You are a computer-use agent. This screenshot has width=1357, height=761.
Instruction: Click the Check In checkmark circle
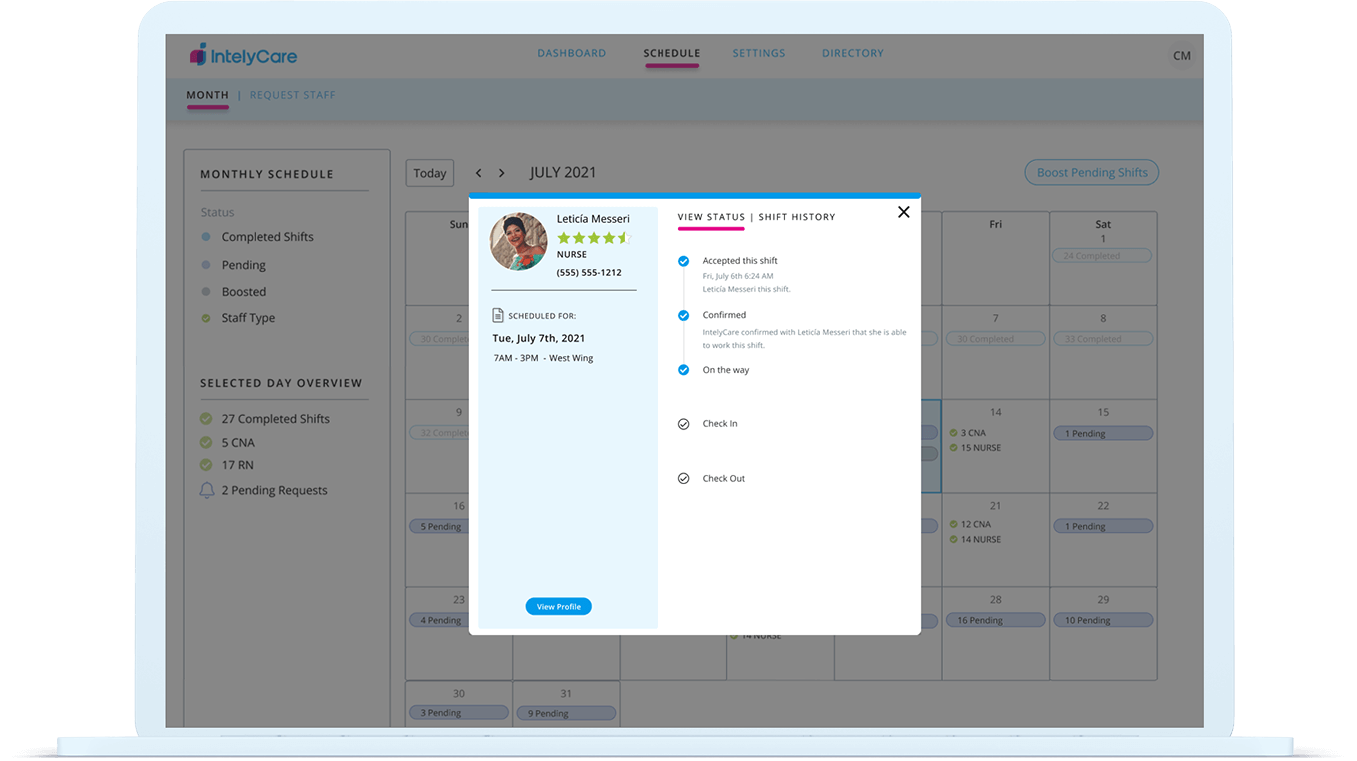[x=684, y=424]
